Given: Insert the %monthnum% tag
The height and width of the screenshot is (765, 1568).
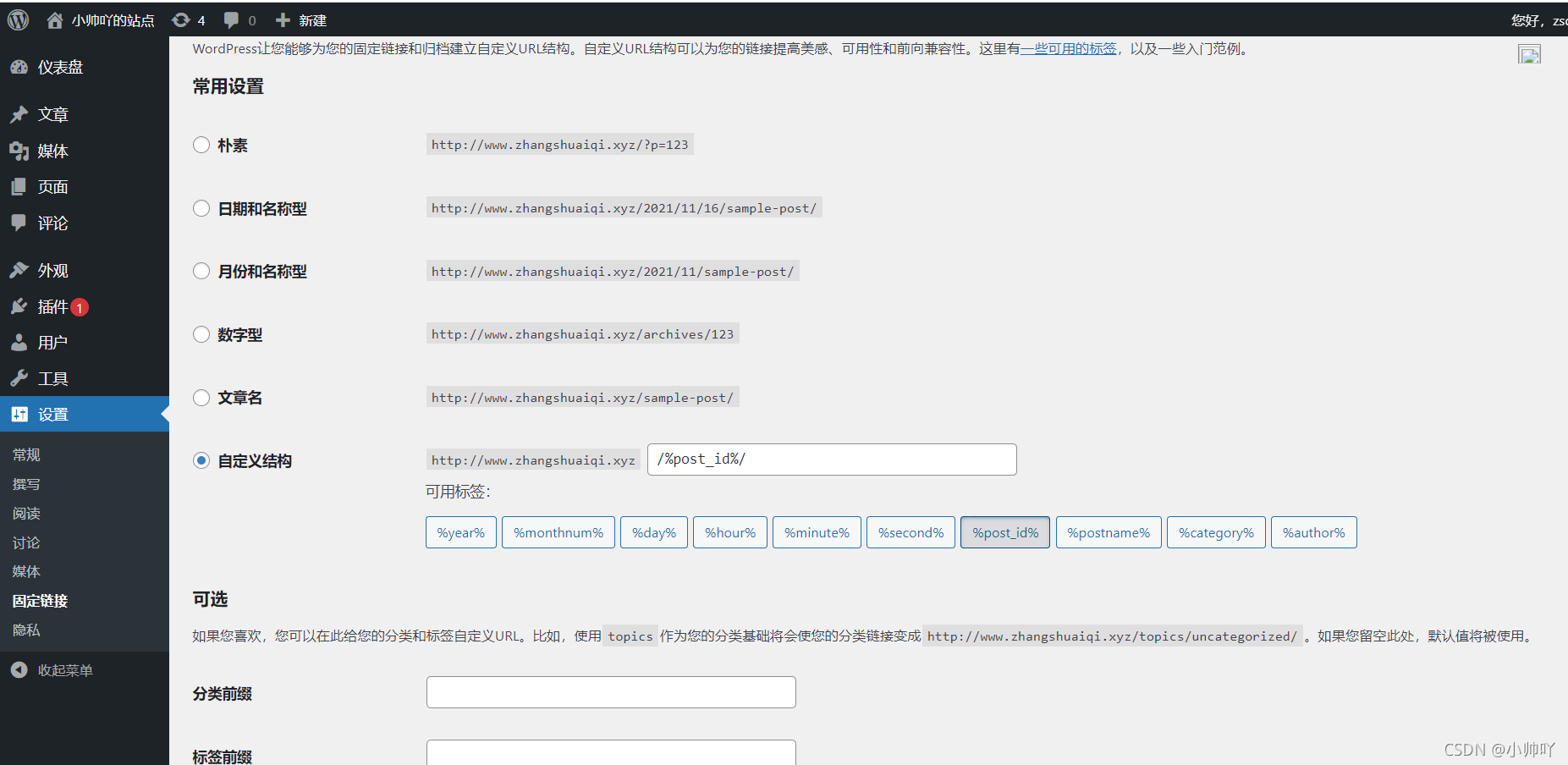Looking at the screenshot, I should pos(558,532).
